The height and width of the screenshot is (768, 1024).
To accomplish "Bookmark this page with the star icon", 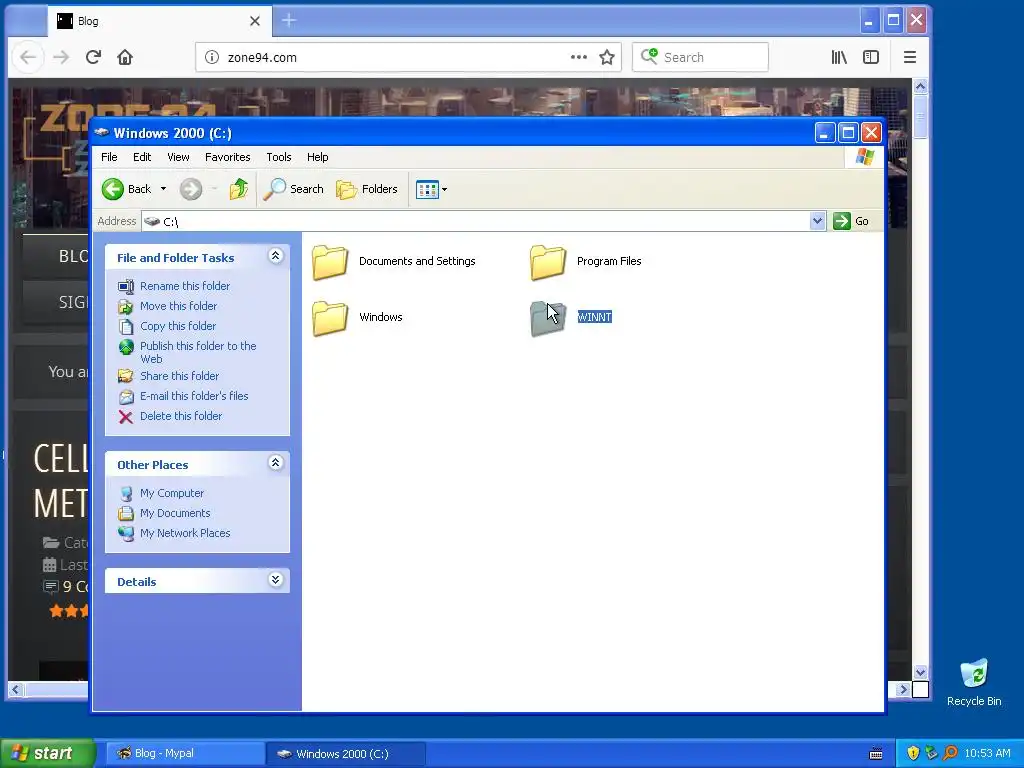I will [607, 57].
